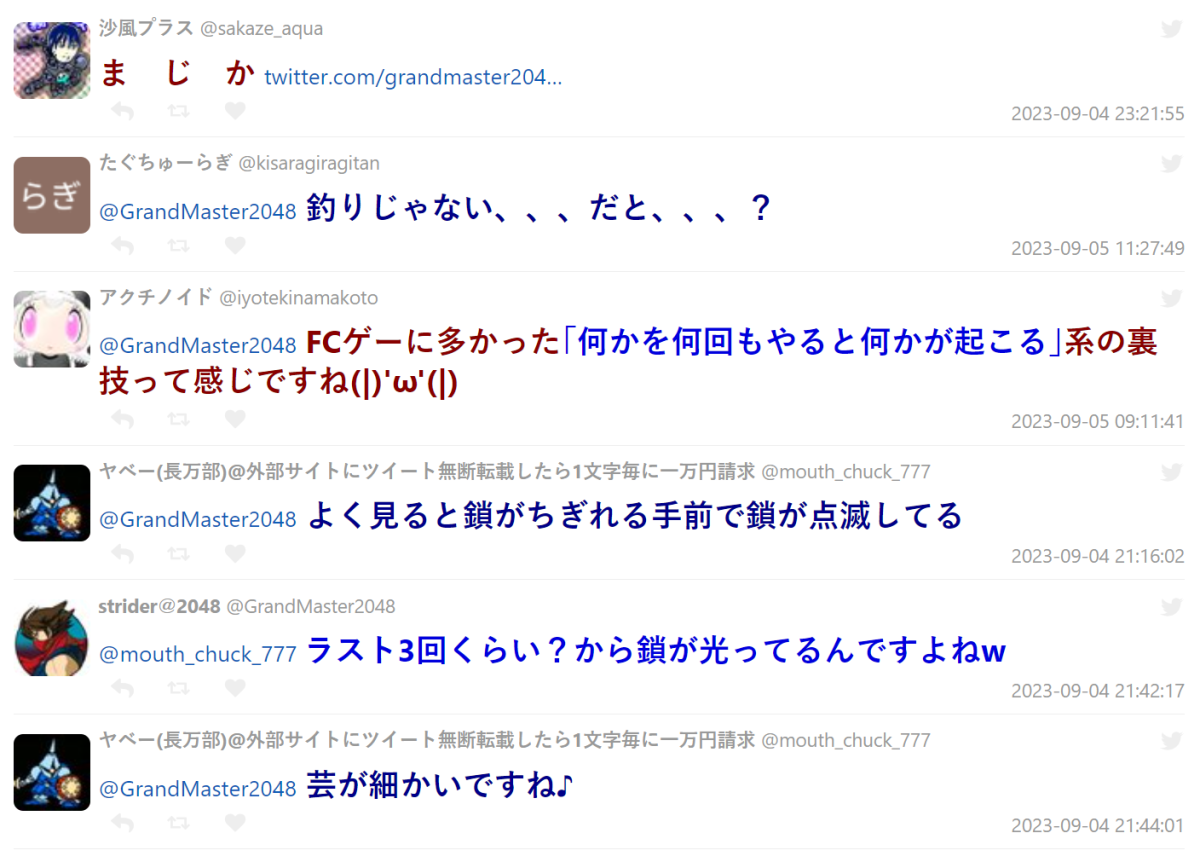Like strider@2048's ラスト3回 tweet
This screenshot has height=862, width=1200.
[x=235, y=688]
